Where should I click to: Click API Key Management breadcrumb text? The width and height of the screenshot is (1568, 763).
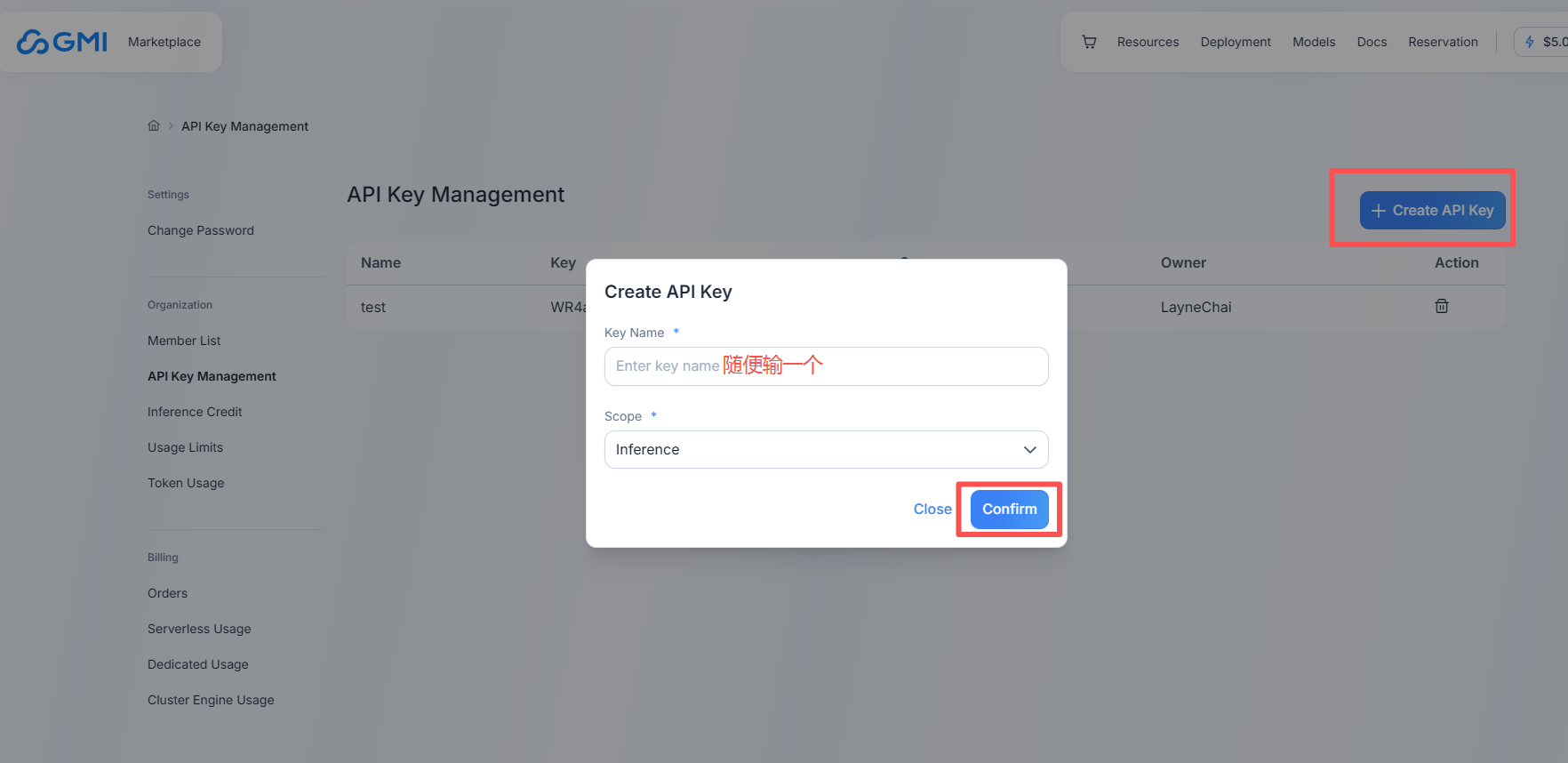click(244, 126)
